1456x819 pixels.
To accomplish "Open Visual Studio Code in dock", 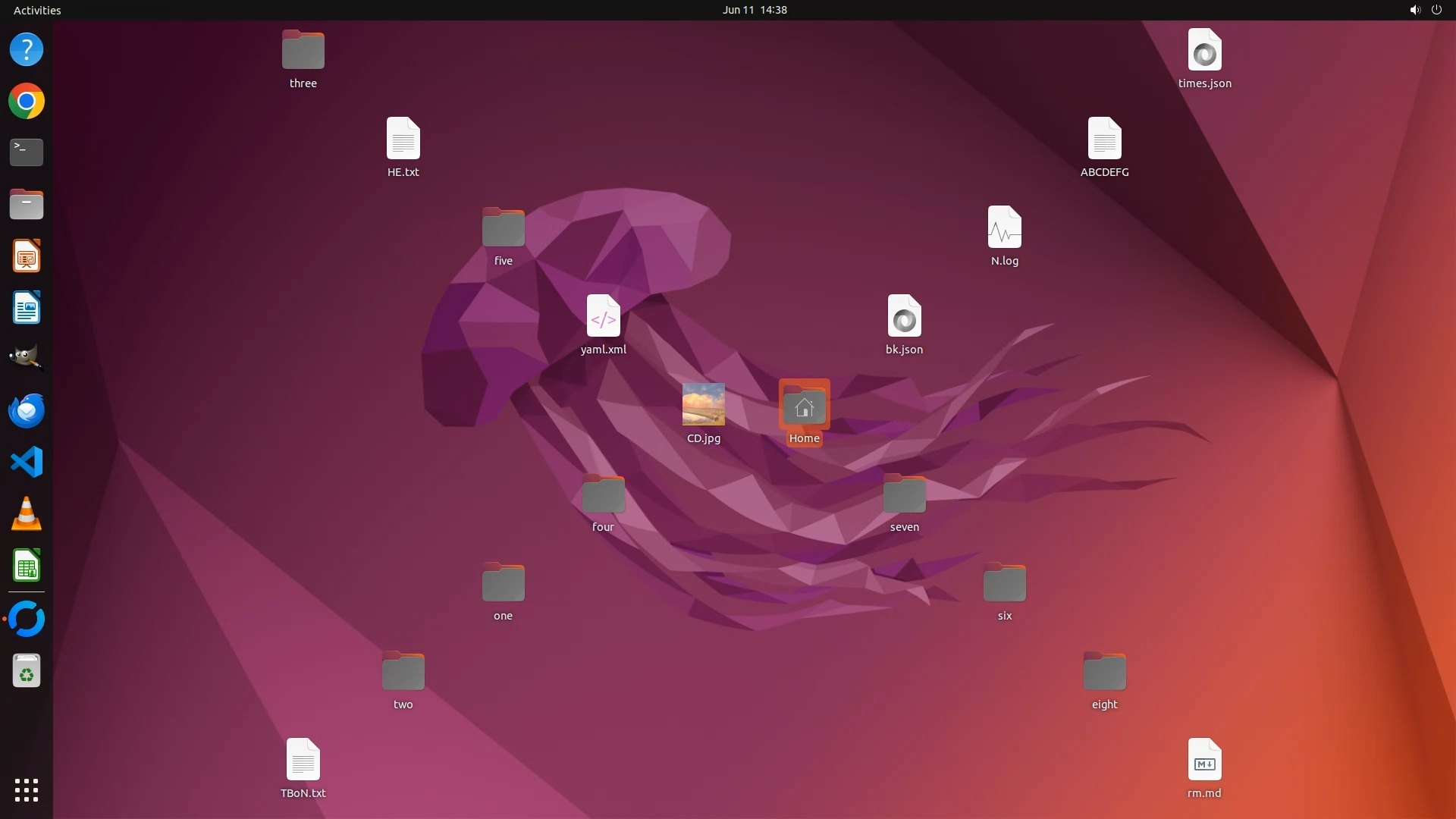I will pyautogui.click(x=27, y=462).
